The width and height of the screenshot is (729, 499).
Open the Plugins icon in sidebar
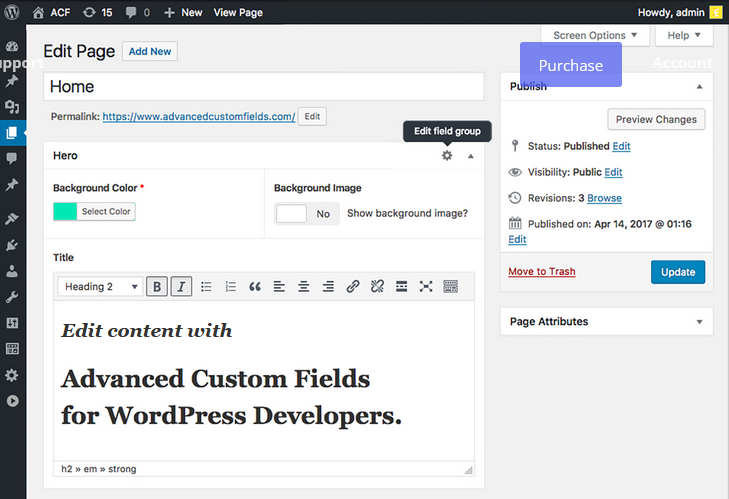(x=12, y=245)
